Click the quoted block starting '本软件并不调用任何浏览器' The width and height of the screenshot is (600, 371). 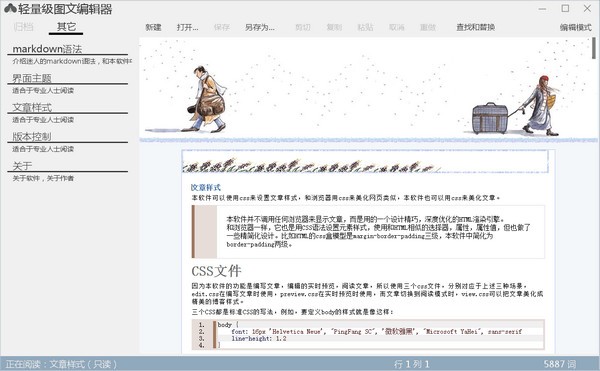click(x=368, y=232)
